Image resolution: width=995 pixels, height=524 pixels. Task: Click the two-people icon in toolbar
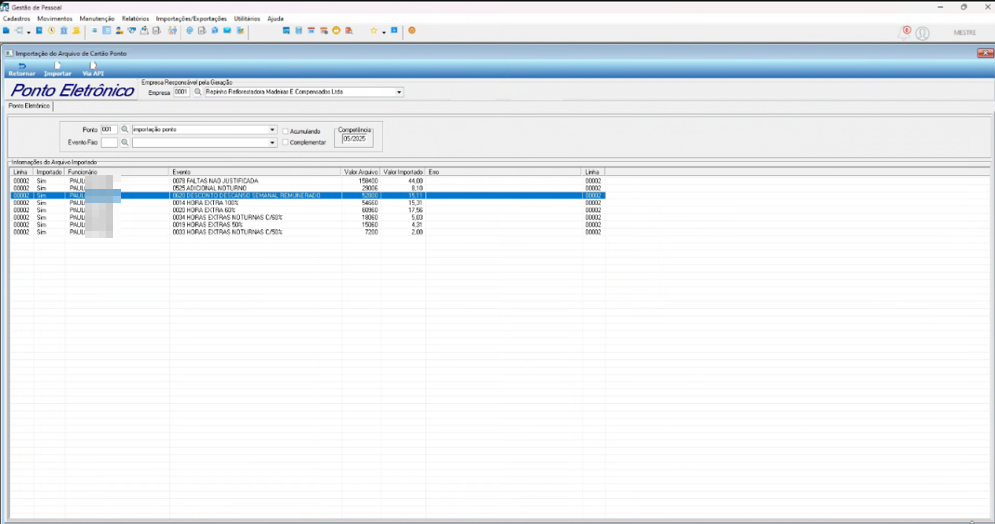click(172, 30)
